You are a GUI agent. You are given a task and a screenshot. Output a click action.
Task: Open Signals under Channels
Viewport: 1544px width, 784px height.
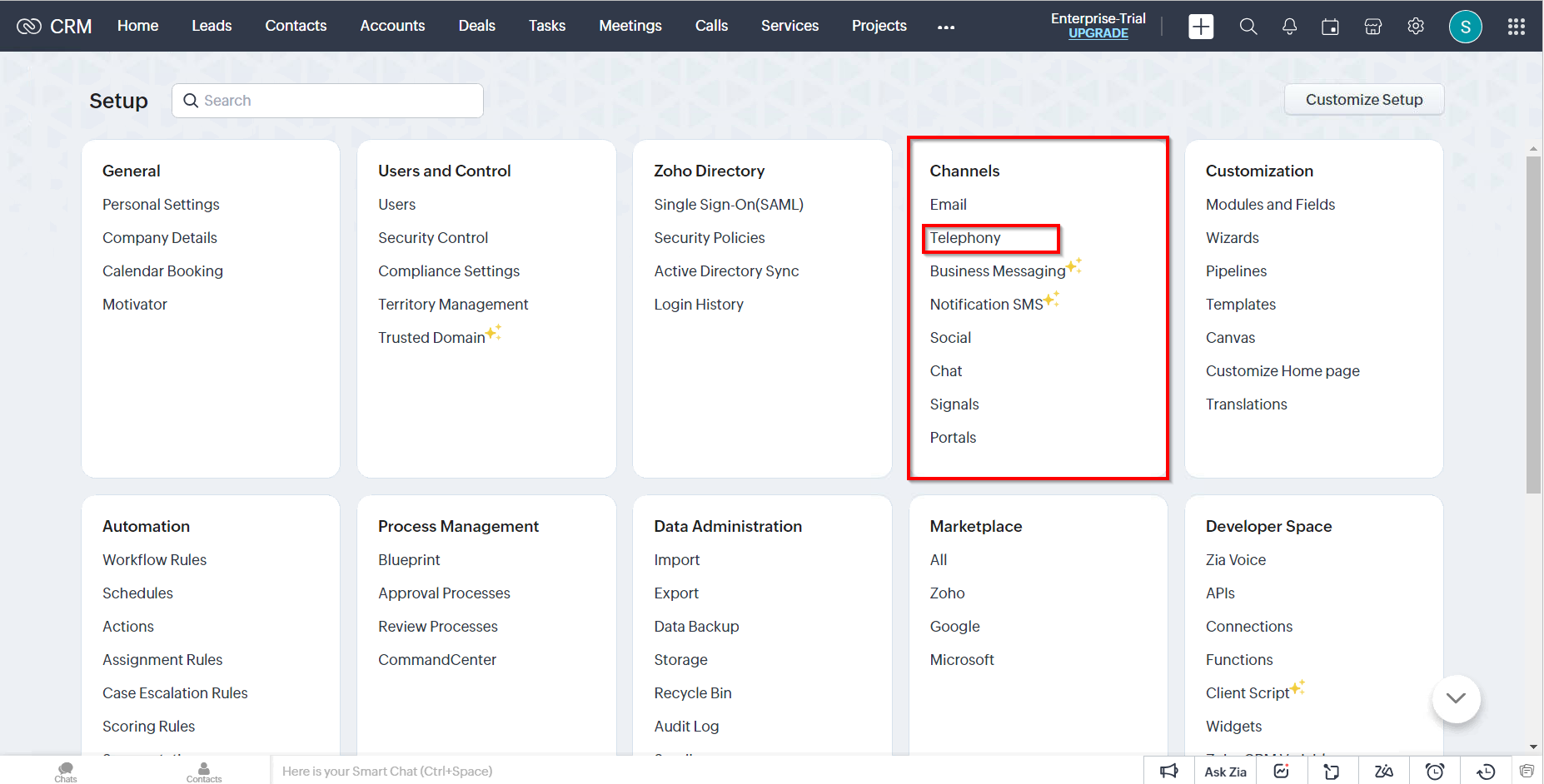(954, 404)
